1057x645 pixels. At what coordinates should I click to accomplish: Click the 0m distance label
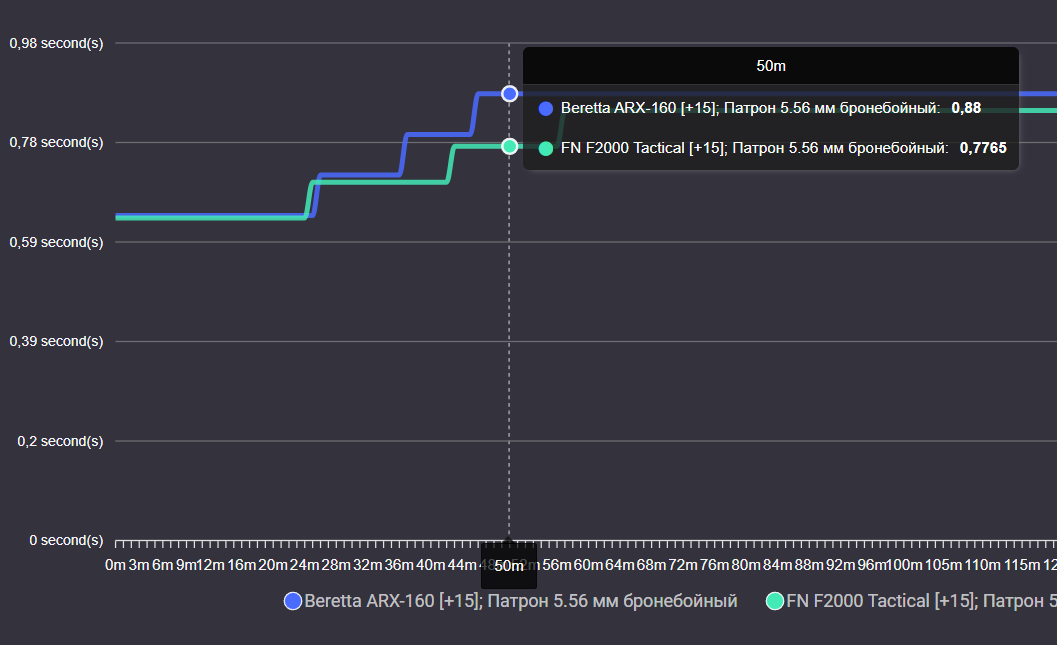[x=115, y=565]
